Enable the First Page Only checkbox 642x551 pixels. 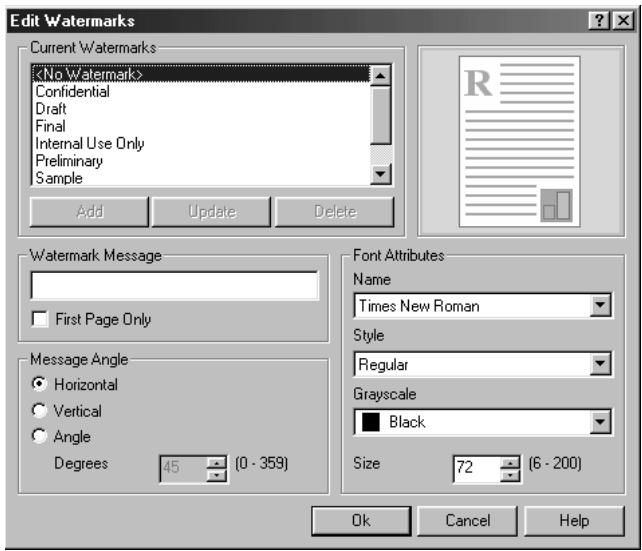click(40, 318)
